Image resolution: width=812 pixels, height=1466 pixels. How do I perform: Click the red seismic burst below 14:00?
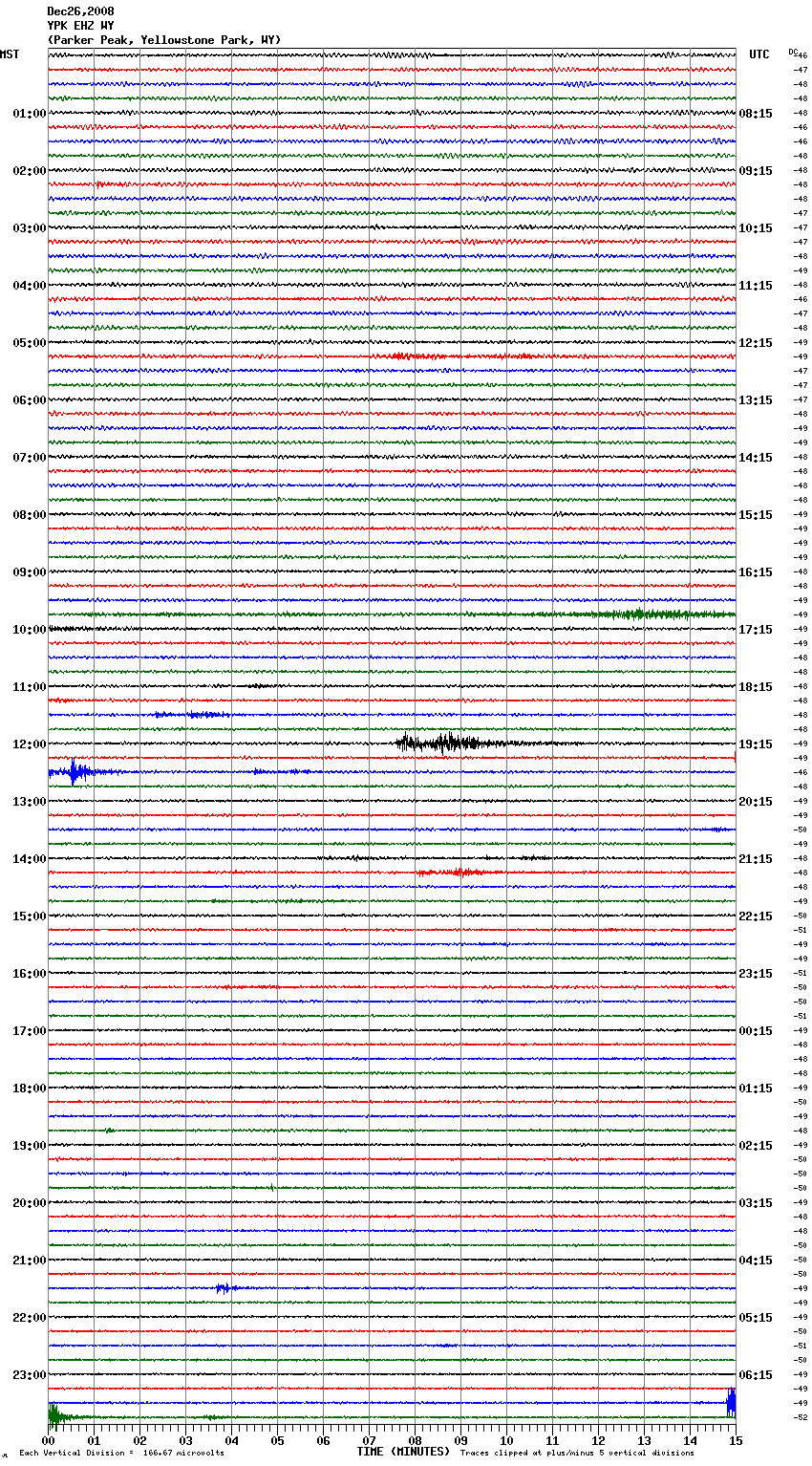click(457, 873)
